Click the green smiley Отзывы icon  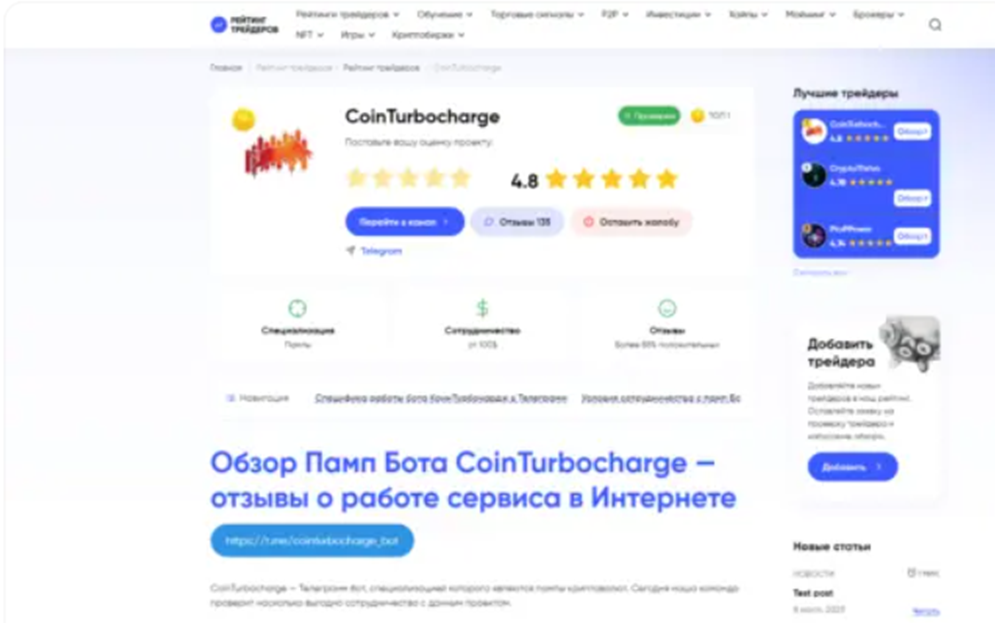[667, 308]
